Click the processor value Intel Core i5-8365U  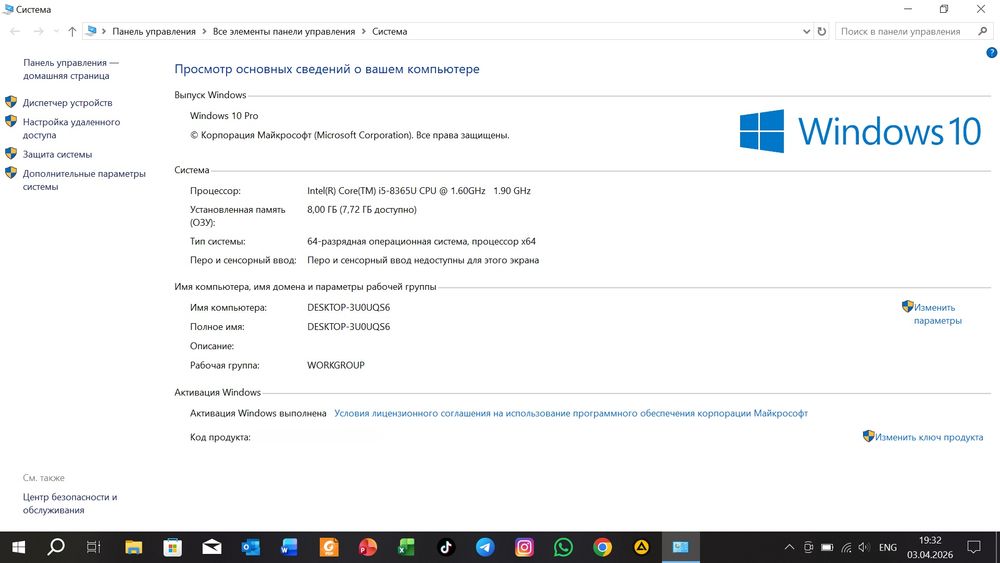419,191
